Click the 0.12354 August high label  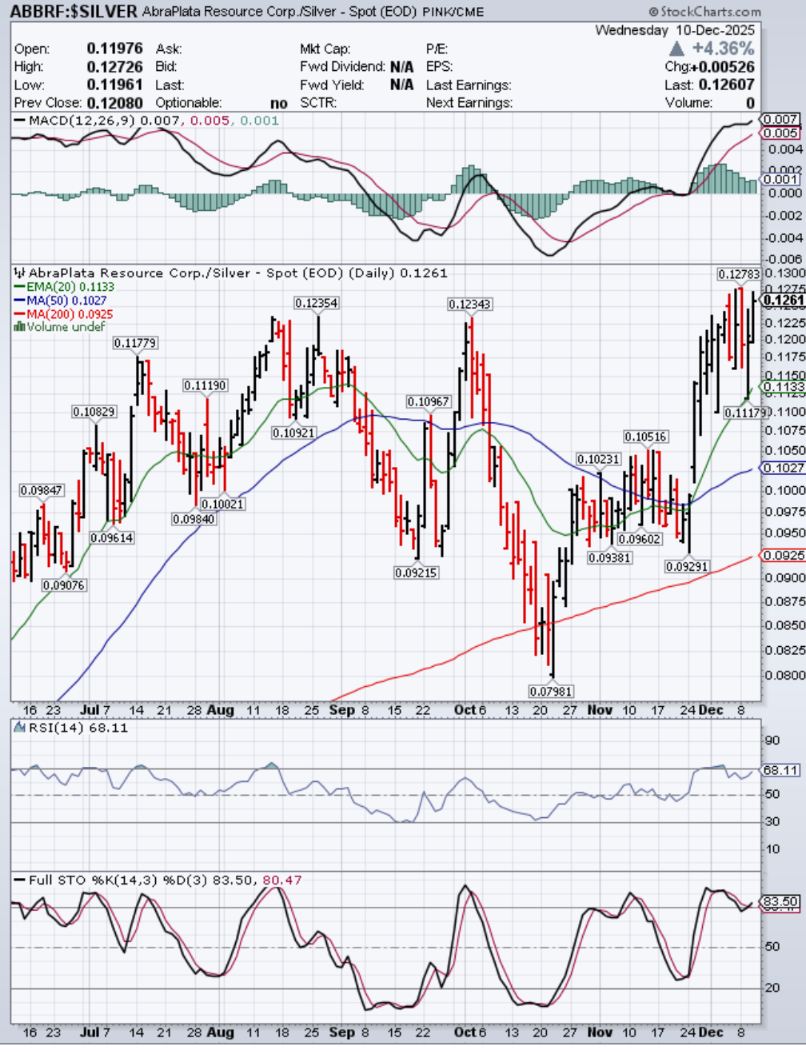(316, 303)
